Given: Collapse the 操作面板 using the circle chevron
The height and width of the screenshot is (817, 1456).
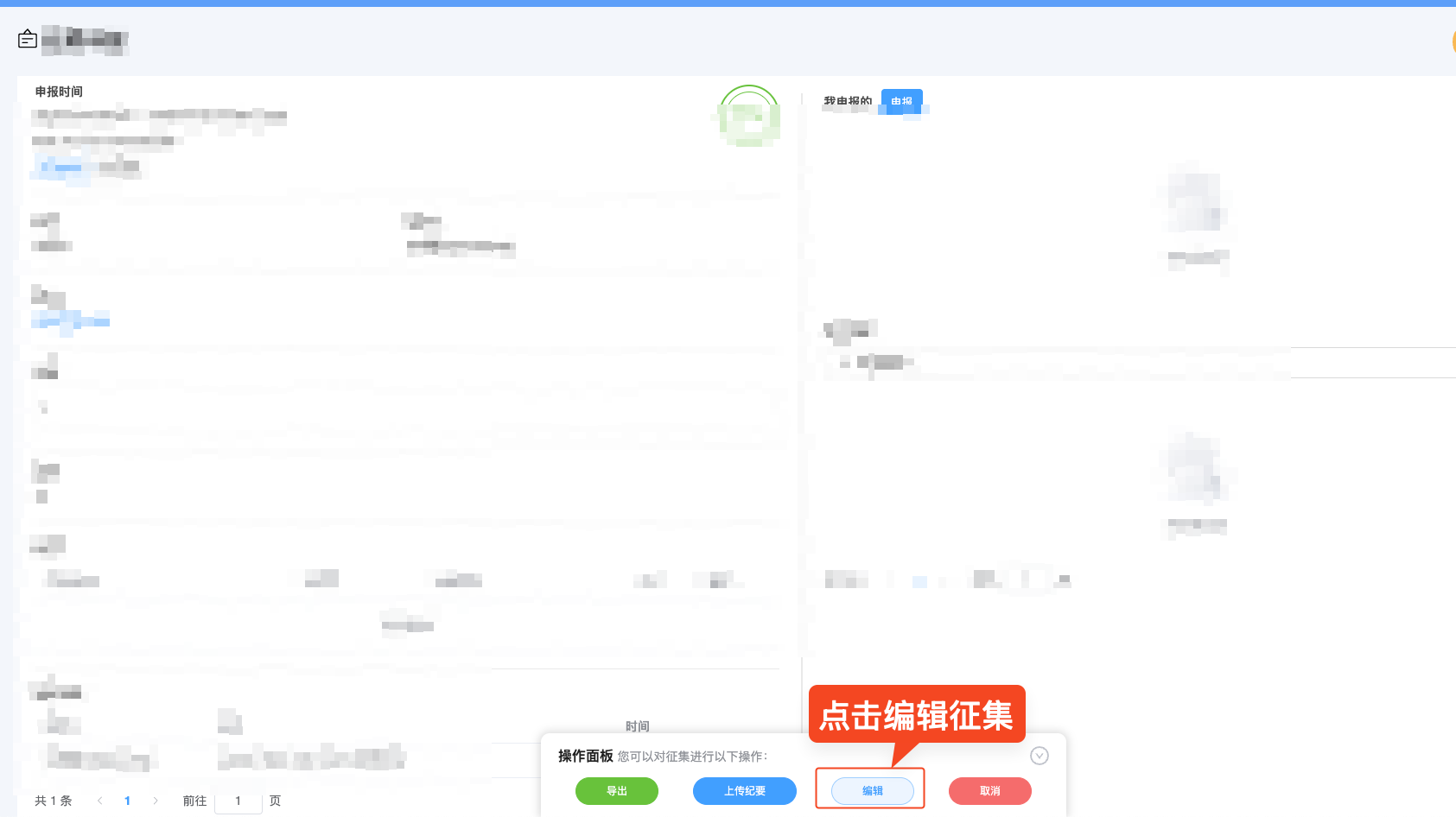Looking at the screenshot, I should click(1040, 756).
